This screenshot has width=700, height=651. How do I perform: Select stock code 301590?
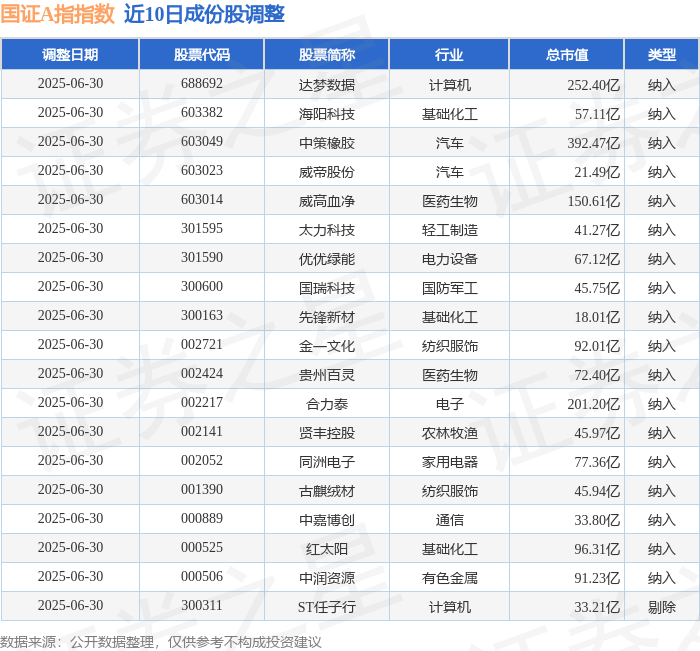[x=202, y=258]
